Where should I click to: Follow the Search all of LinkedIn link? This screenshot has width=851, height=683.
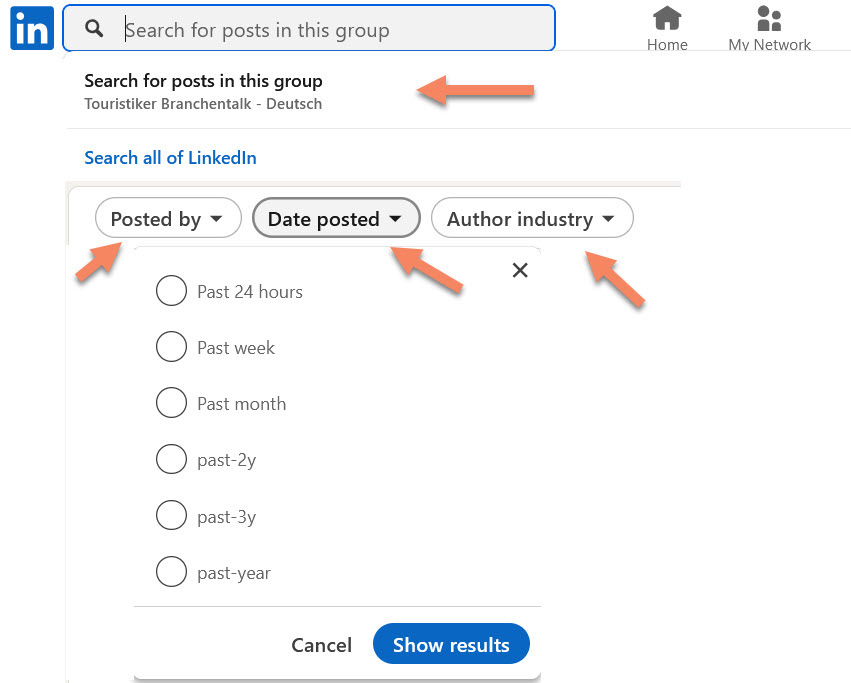pos(170,158)
